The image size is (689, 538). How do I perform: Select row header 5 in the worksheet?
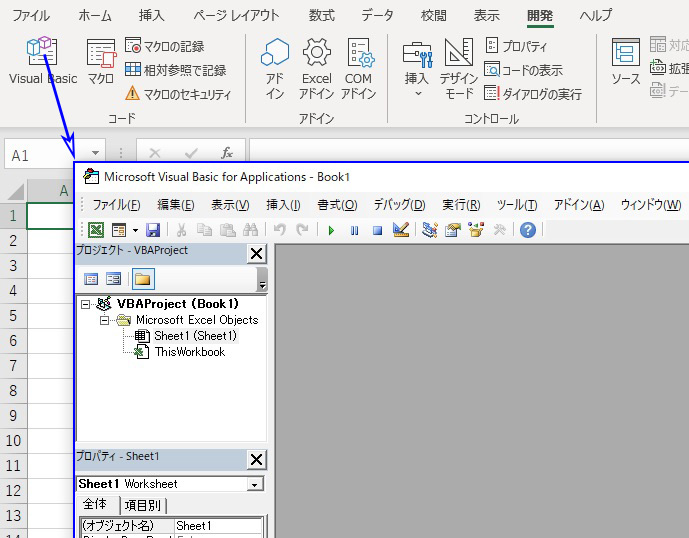[13, 316]
